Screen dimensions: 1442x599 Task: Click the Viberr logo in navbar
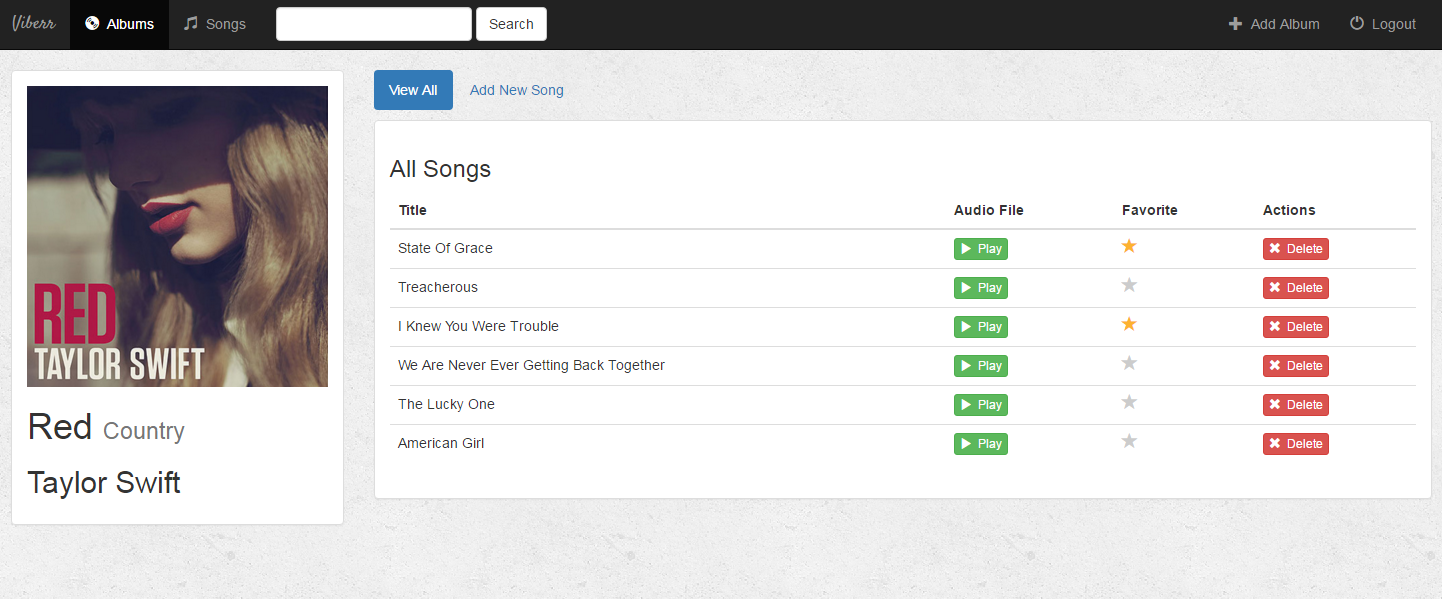coord(34,24)
